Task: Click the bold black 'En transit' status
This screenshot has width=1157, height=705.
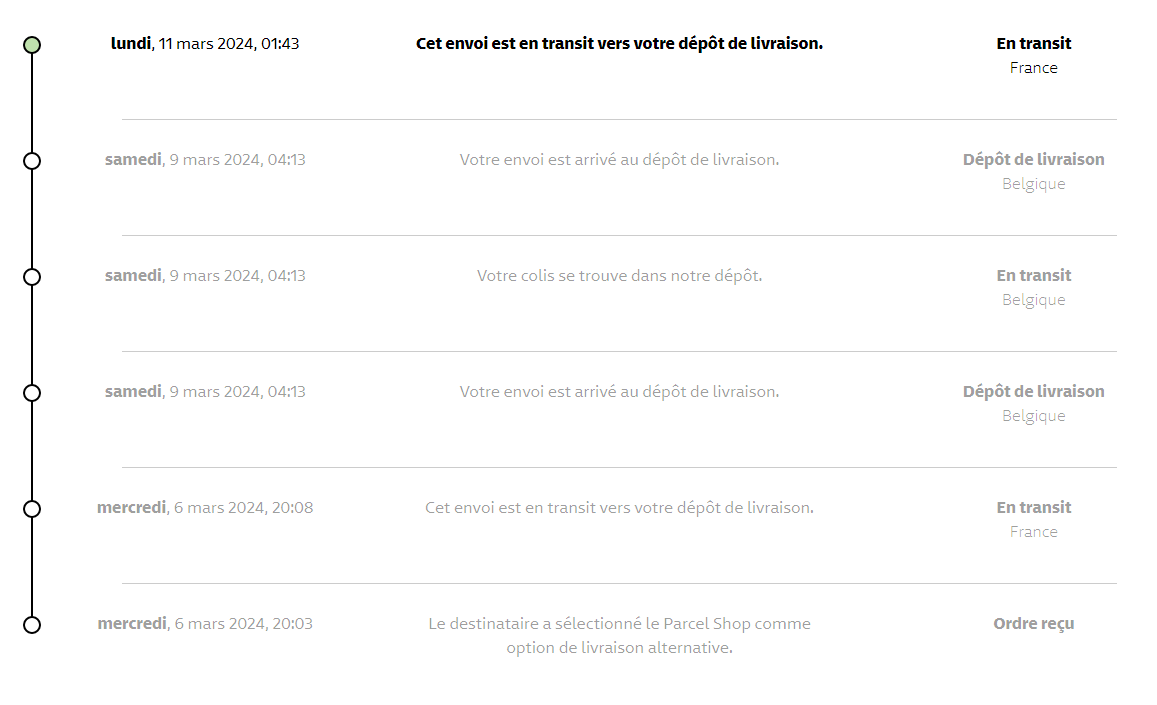Action: pyautogui.click(x=1033, y=44)
